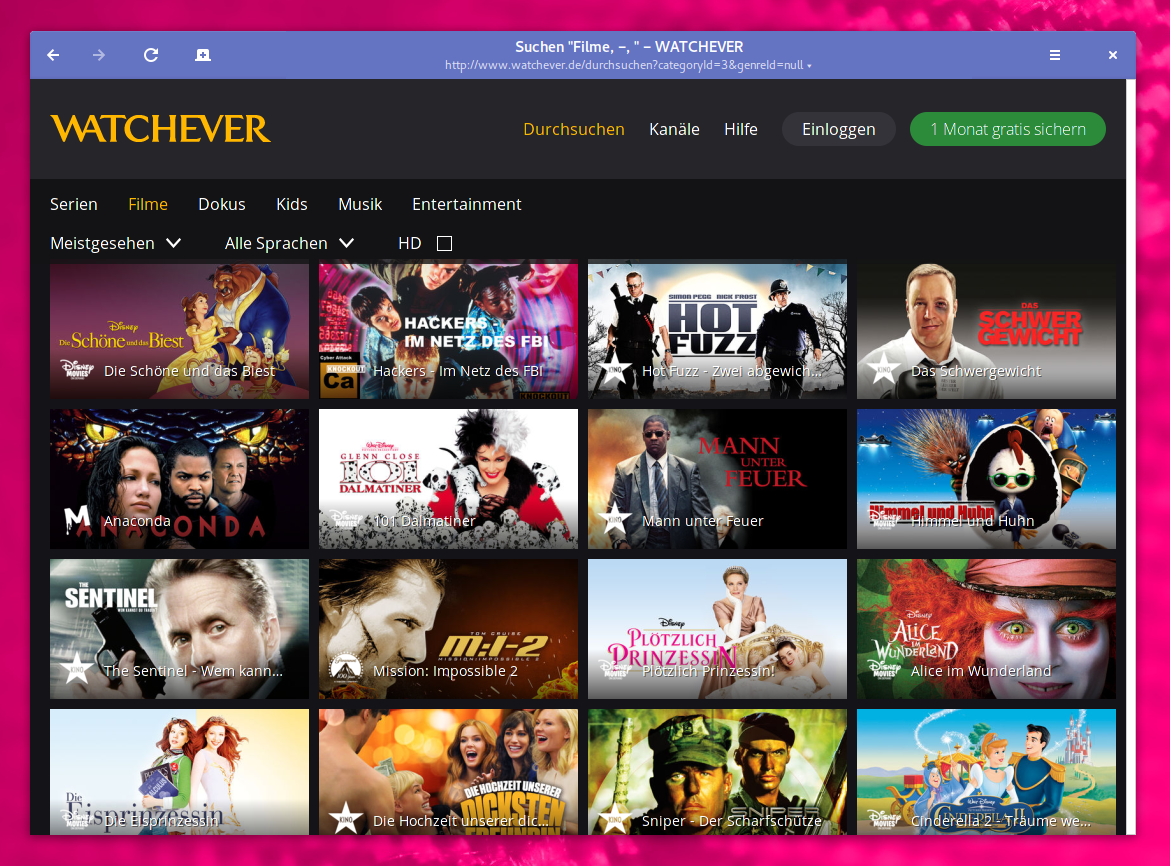Open The Sentinel movie thumbnail
Screen dimensions: 1170x866
[179, 629]
